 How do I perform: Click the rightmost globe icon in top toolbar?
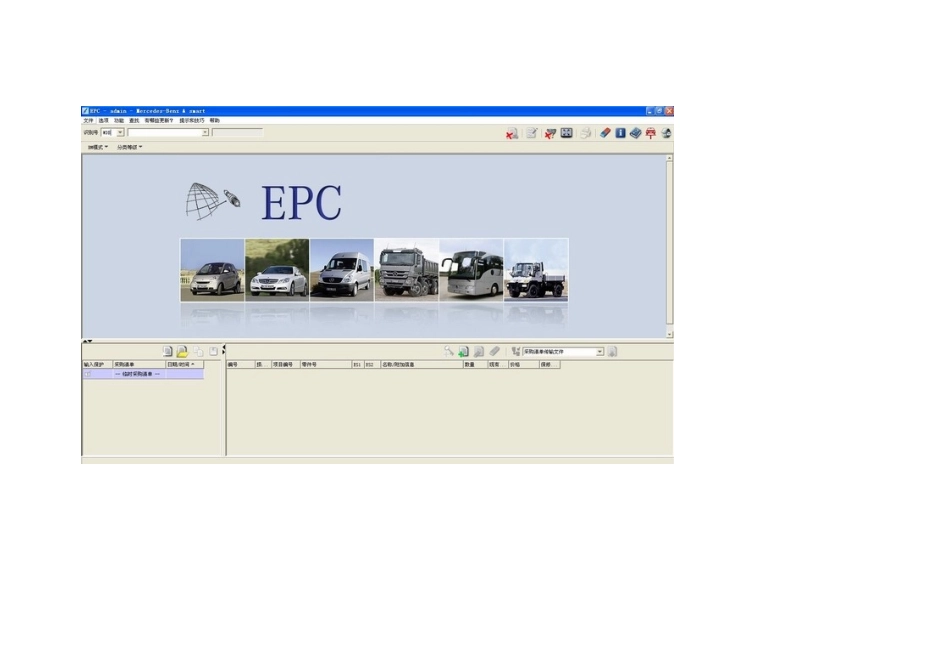[666, 133]
